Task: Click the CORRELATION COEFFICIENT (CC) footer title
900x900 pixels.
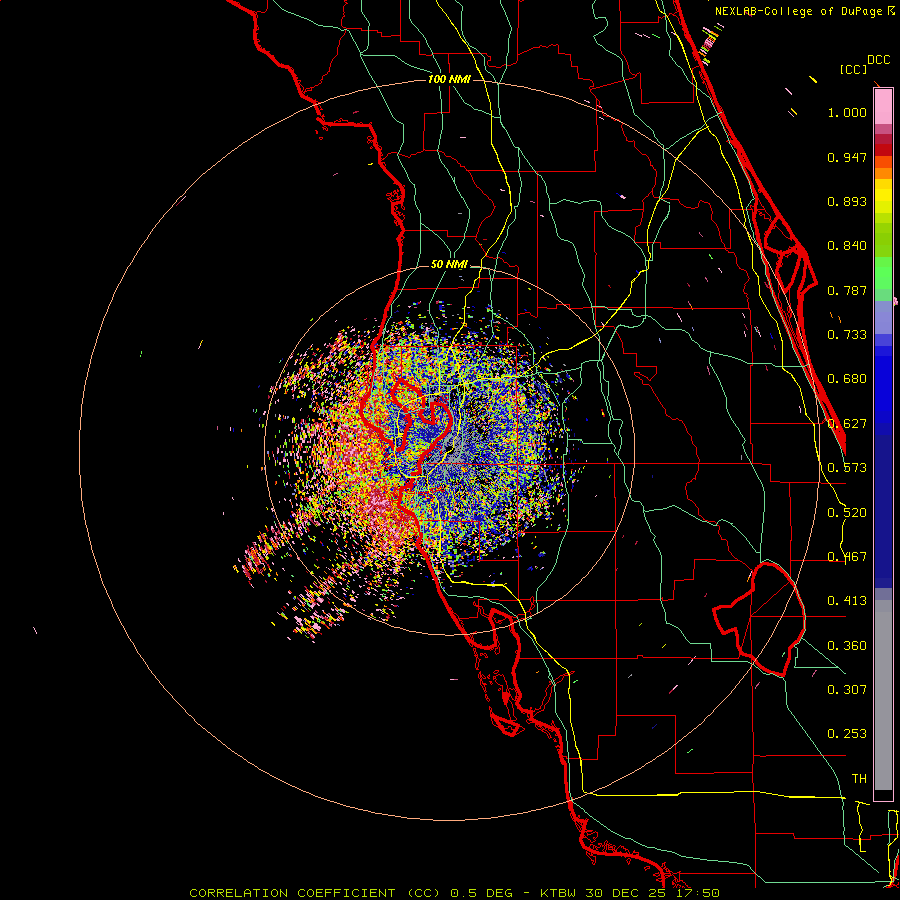Action: pos(315,893)
